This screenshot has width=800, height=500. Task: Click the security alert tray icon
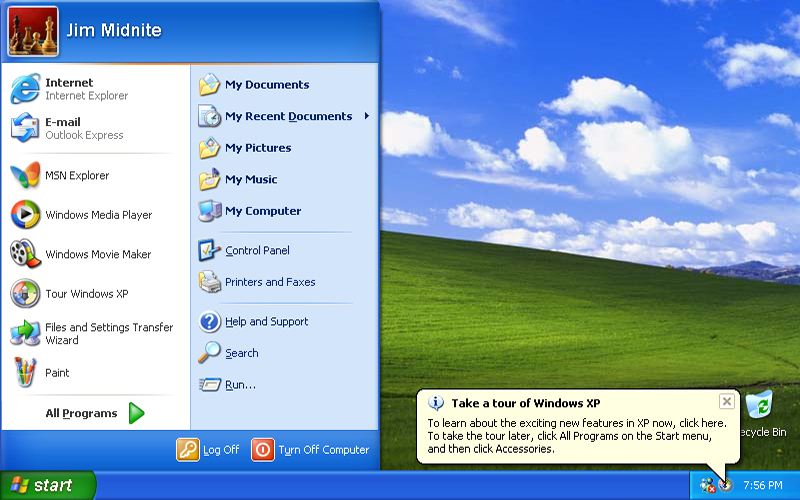coord(708,485)
